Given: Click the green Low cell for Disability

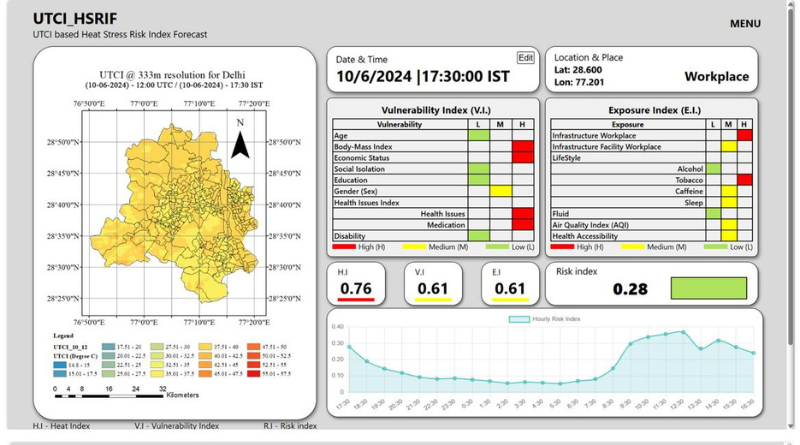Looking at the screenshot, I should [x=479, y=236].
